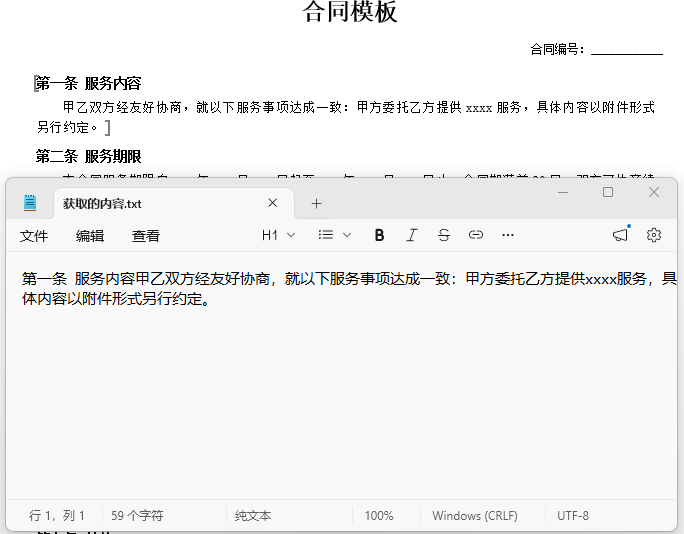Open the 查看 menu

coord(146,236)
